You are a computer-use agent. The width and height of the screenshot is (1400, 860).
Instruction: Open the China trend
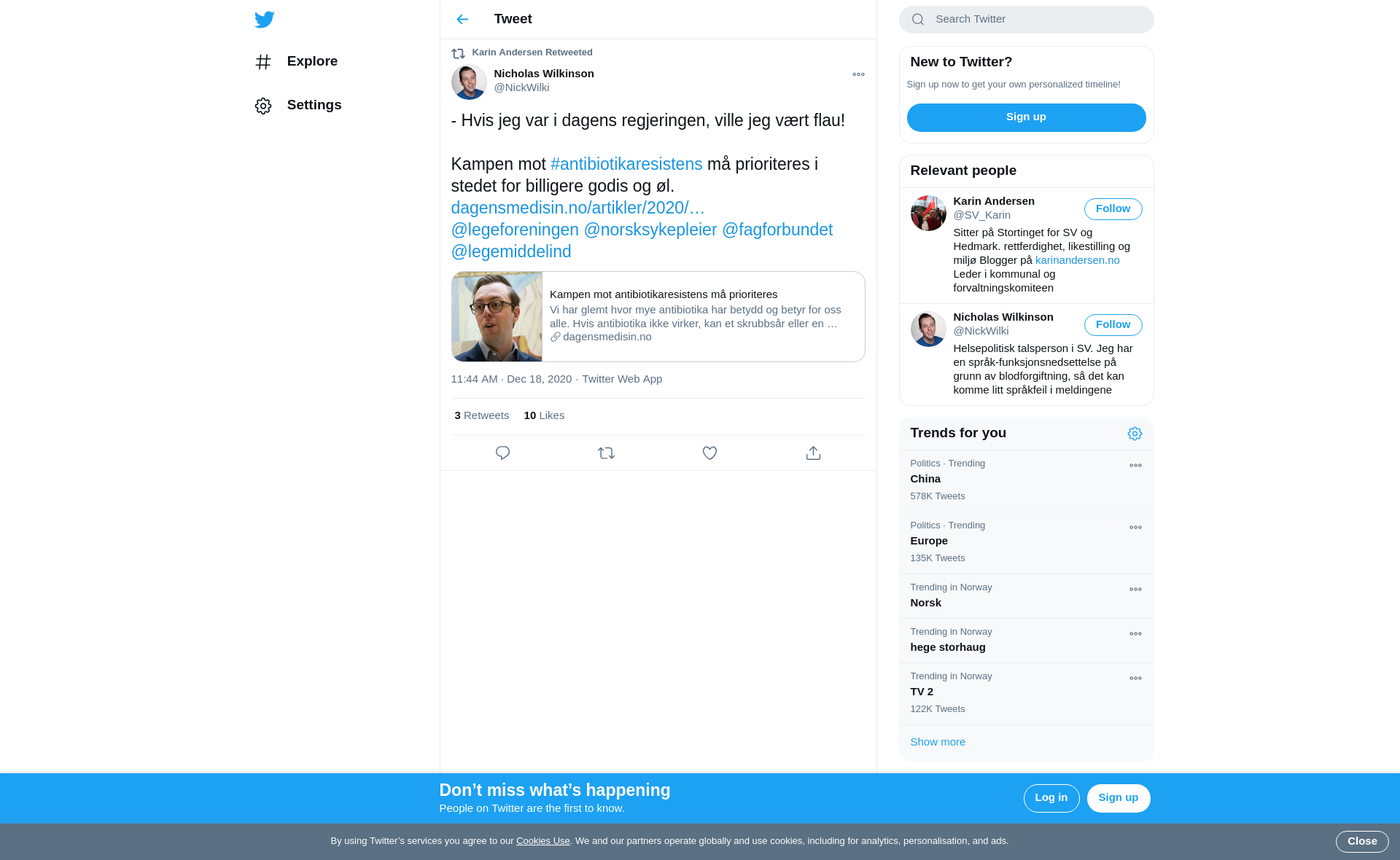[x=1026, y=481]
